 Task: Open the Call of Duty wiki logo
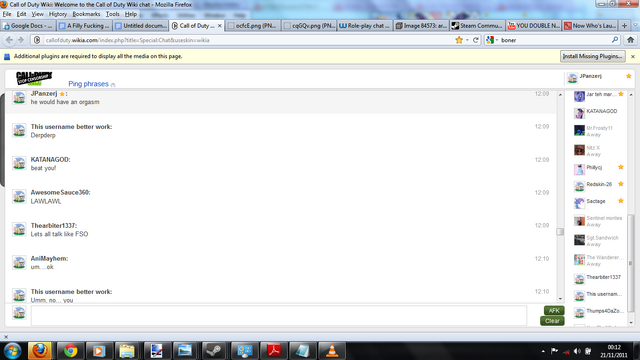[34, 78]
